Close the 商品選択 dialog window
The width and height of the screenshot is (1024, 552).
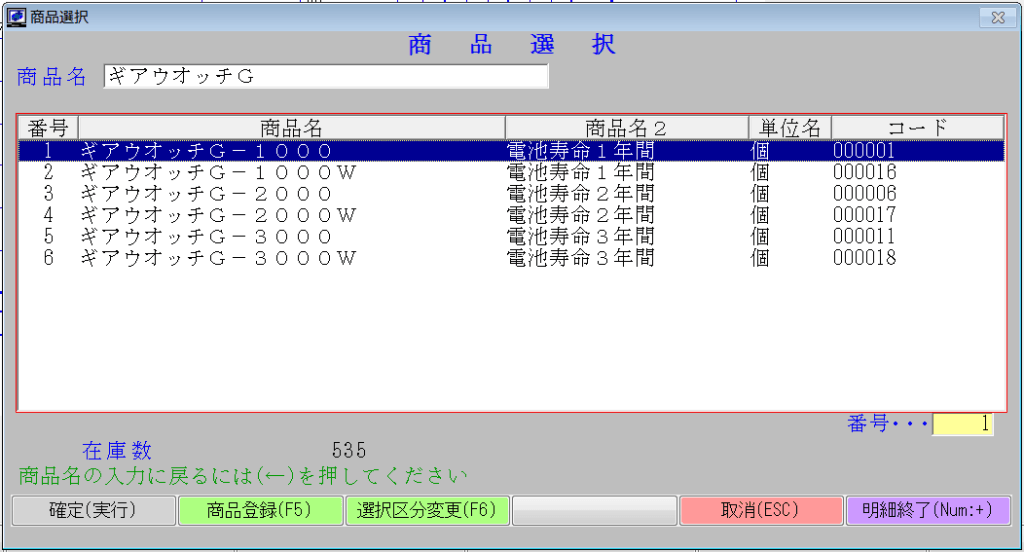pos(997,18)
